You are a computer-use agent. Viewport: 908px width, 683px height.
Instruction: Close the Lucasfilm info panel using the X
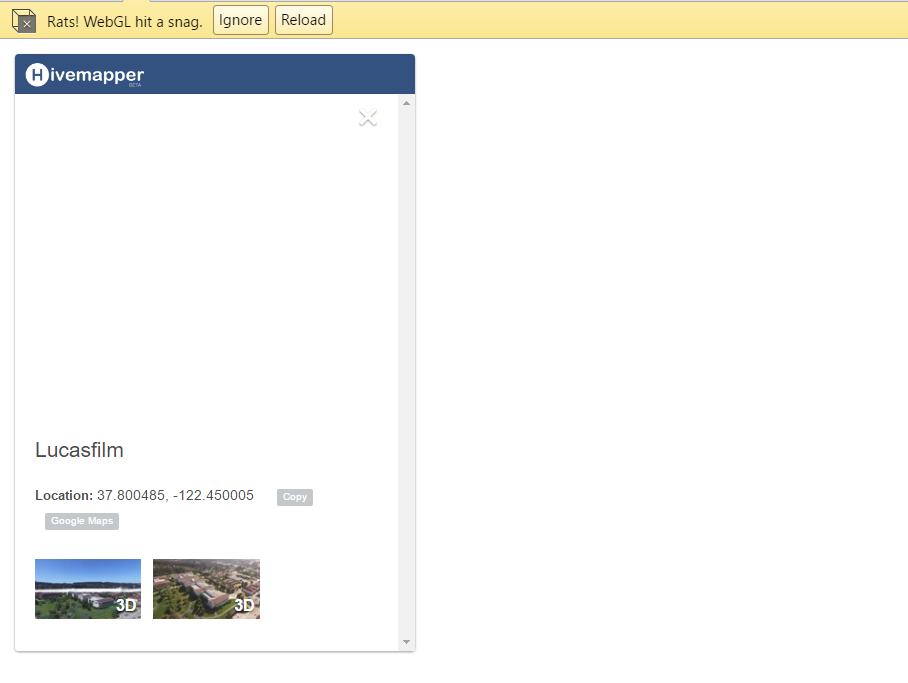pos(368,118)
